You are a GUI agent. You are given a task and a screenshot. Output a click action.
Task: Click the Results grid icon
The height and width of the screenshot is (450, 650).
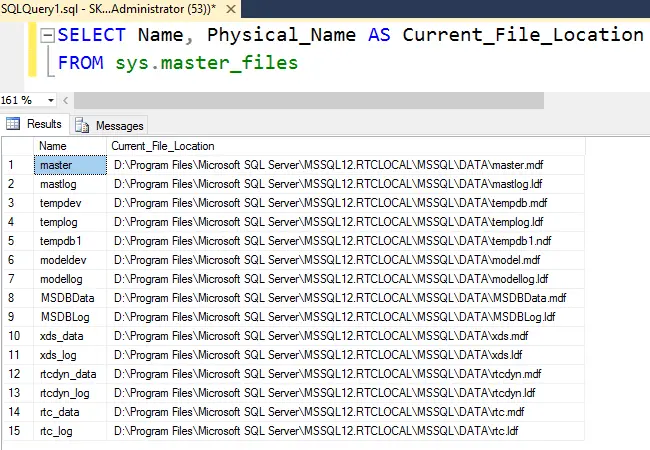pyautogui.click(x=13, y=123)
